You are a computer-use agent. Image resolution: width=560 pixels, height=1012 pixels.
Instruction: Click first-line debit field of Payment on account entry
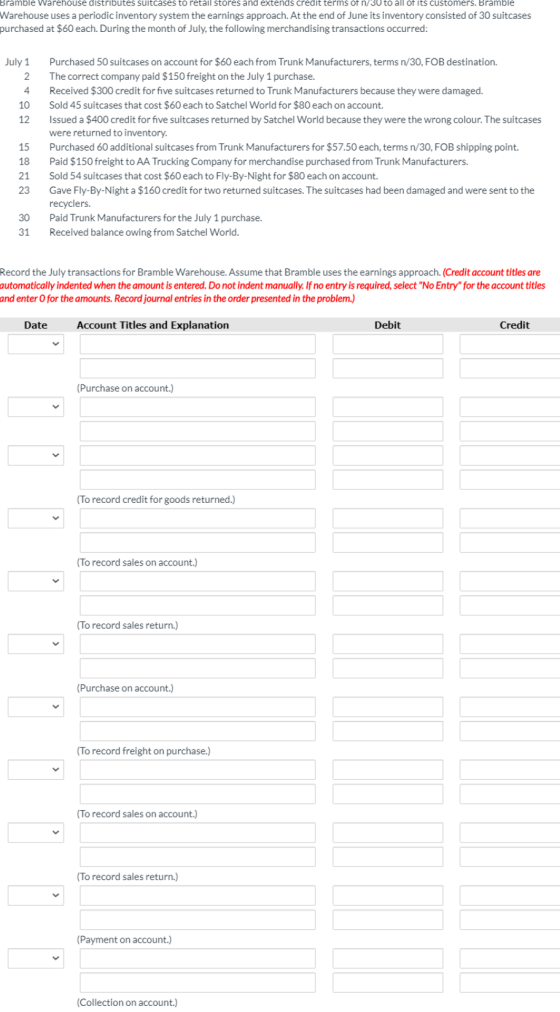tap(388, 896)
